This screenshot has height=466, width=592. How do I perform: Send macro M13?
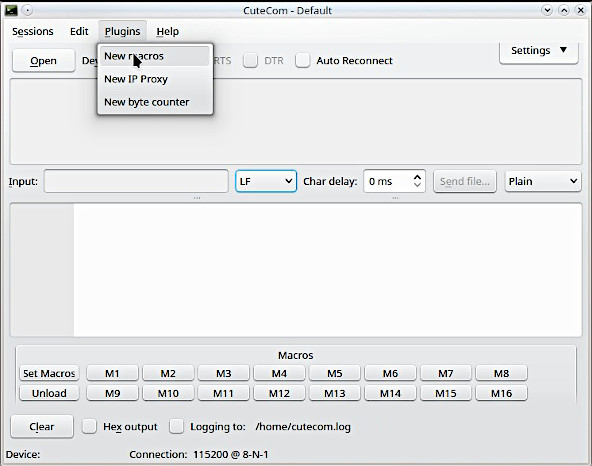(x=335, y=393)
